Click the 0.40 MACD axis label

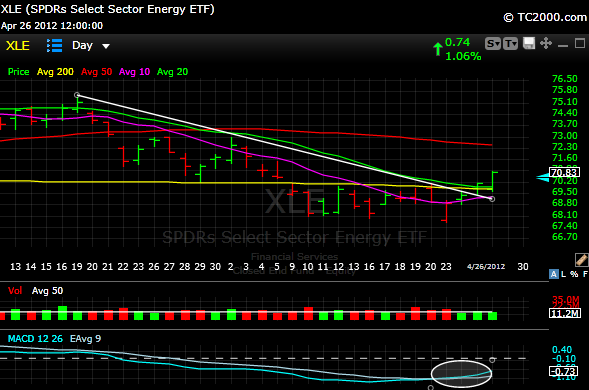point(562,349)
